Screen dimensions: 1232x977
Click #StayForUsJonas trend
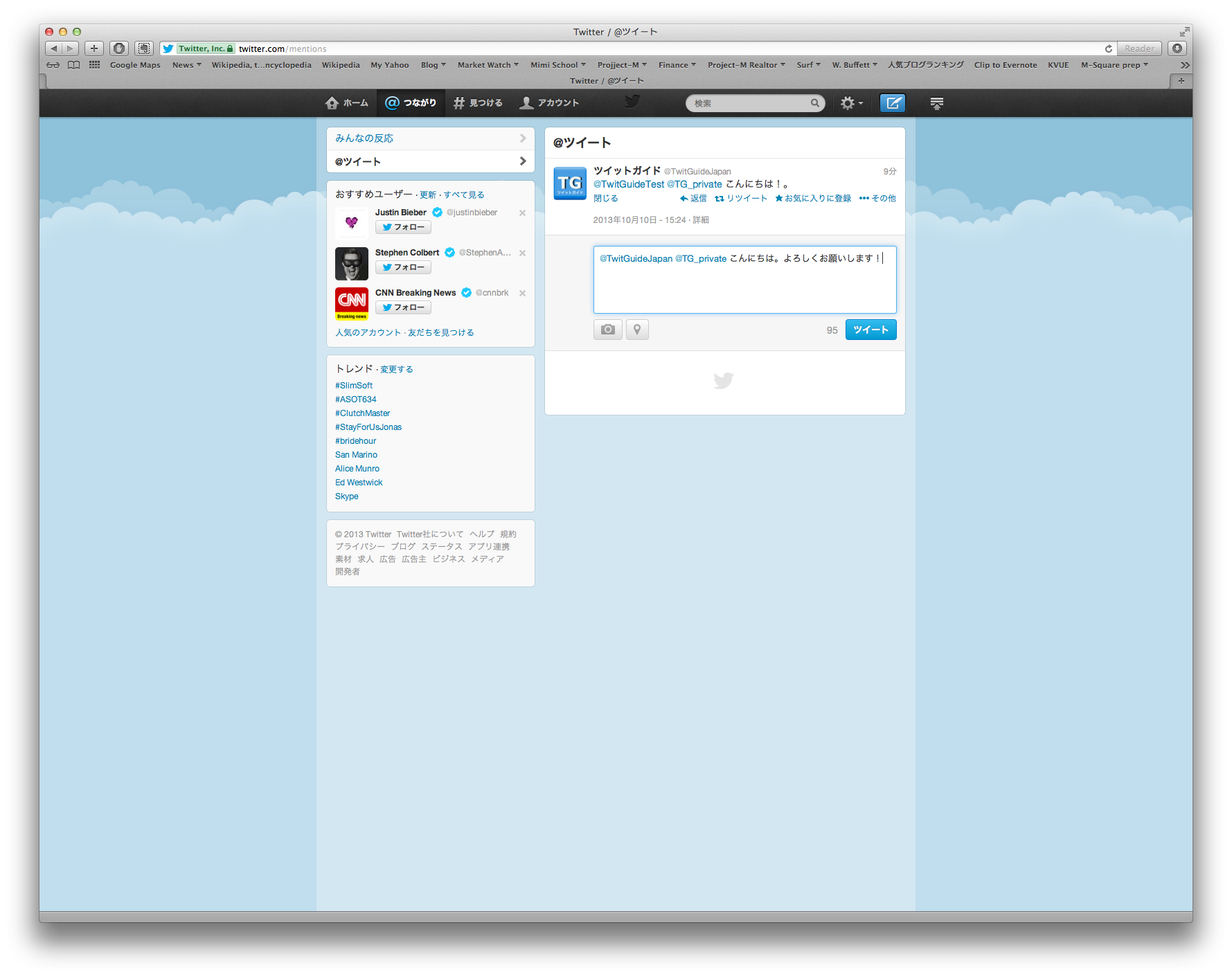(368, 427)
